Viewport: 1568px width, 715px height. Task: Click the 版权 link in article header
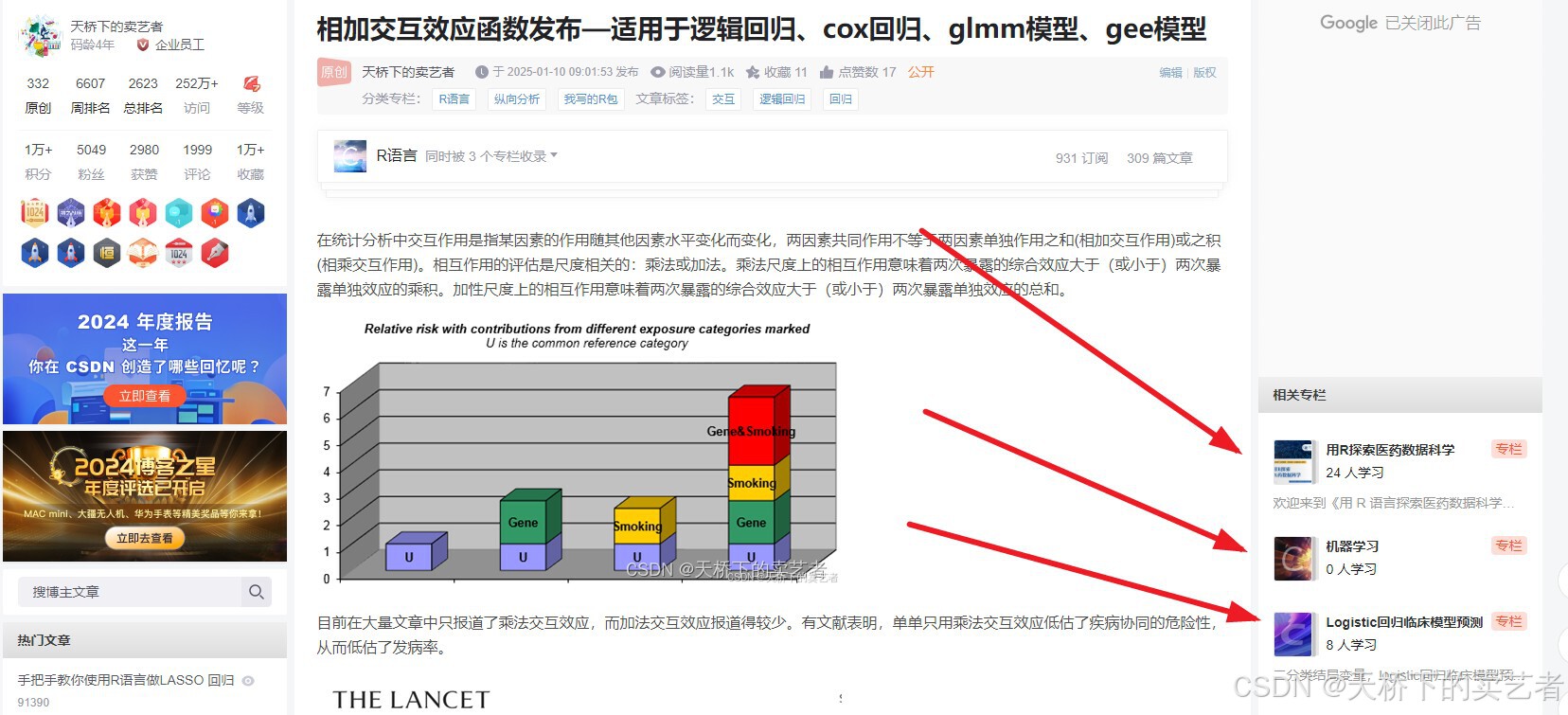pyautogui.click(x=1204, y=72)
